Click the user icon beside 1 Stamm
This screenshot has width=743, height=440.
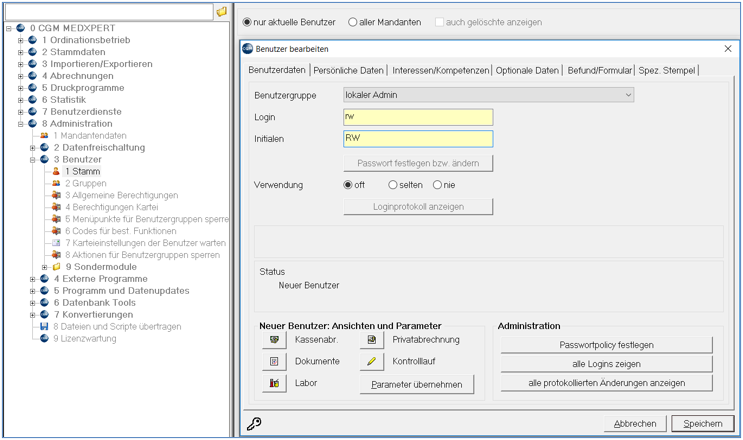coord(56,171)
